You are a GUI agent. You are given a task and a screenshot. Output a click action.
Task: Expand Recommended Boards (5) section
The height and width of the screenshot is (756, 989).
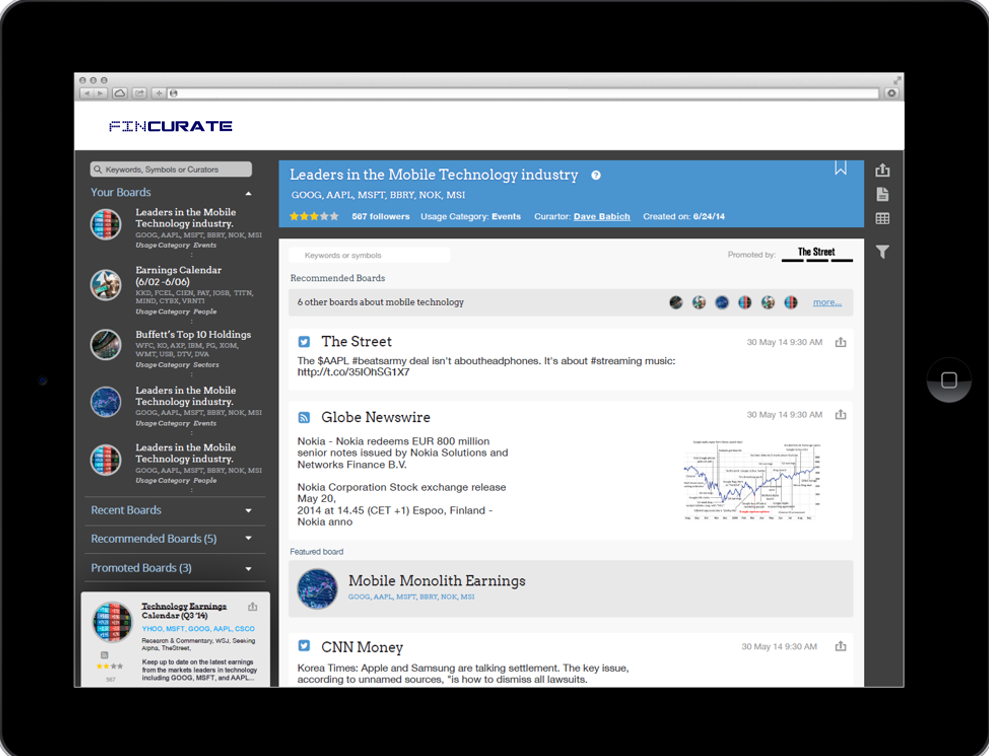[x=249, y=538]
